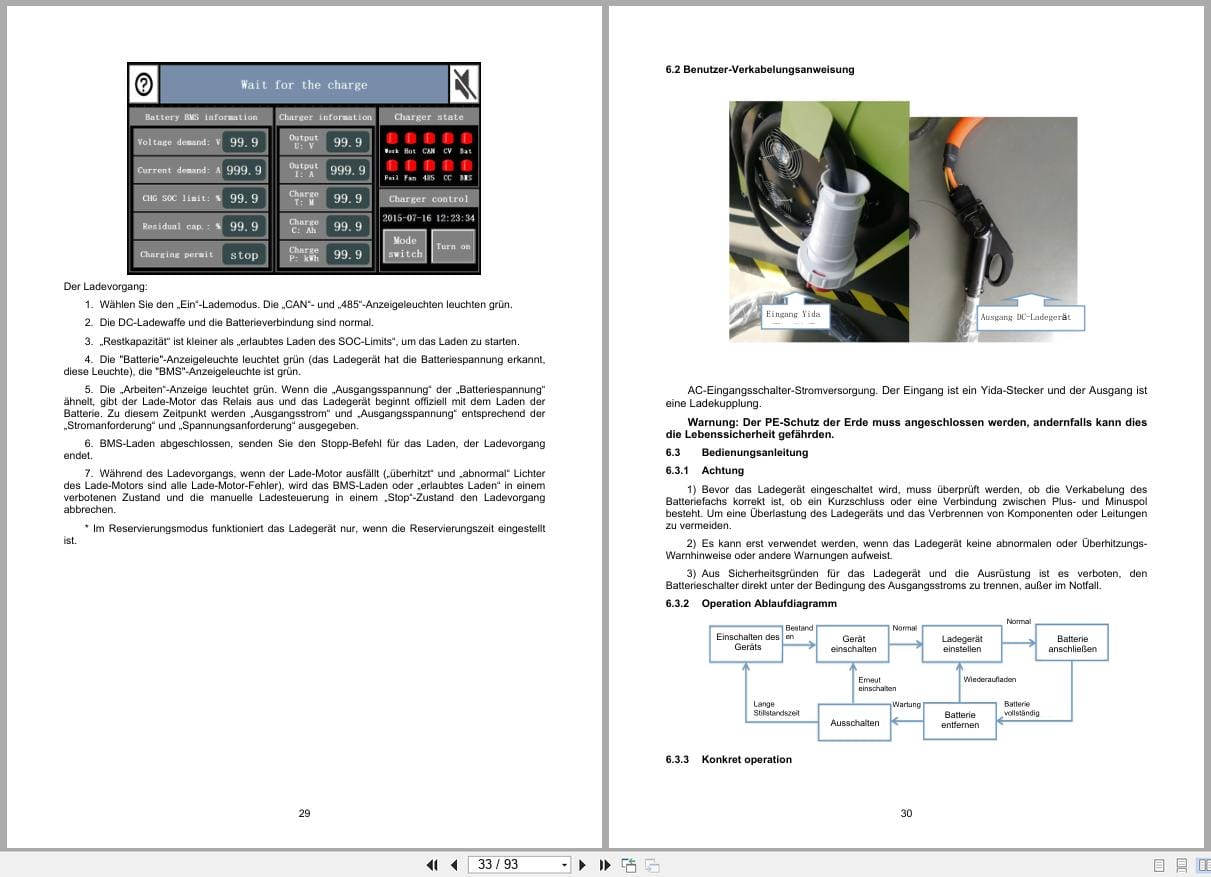1211x877 pixels.
Task: Toggle the BMS indicator light
Action: 466,165
